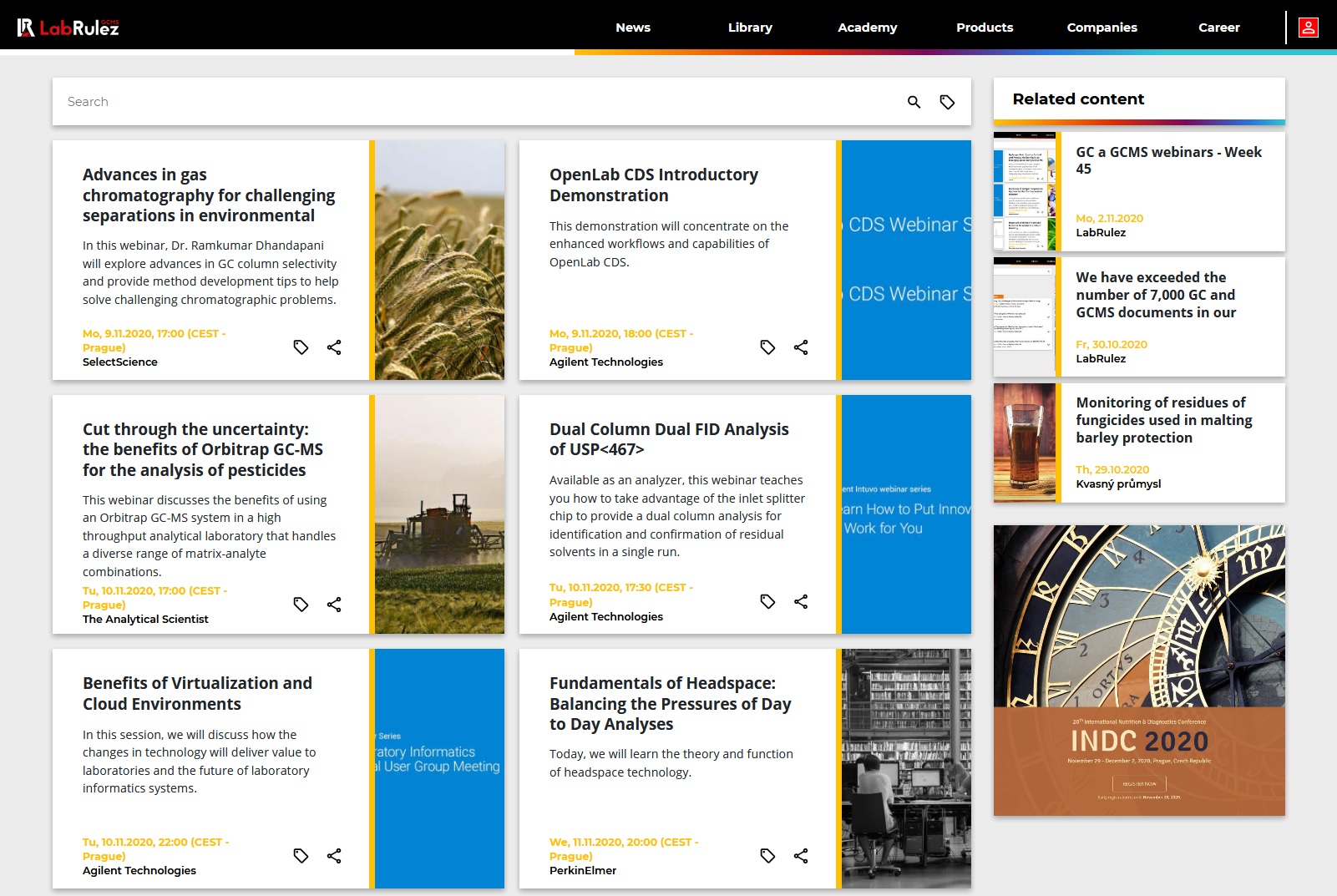Open the user account icon
This screenshot has width=1337, height=896.
(x=1309, y=28)
